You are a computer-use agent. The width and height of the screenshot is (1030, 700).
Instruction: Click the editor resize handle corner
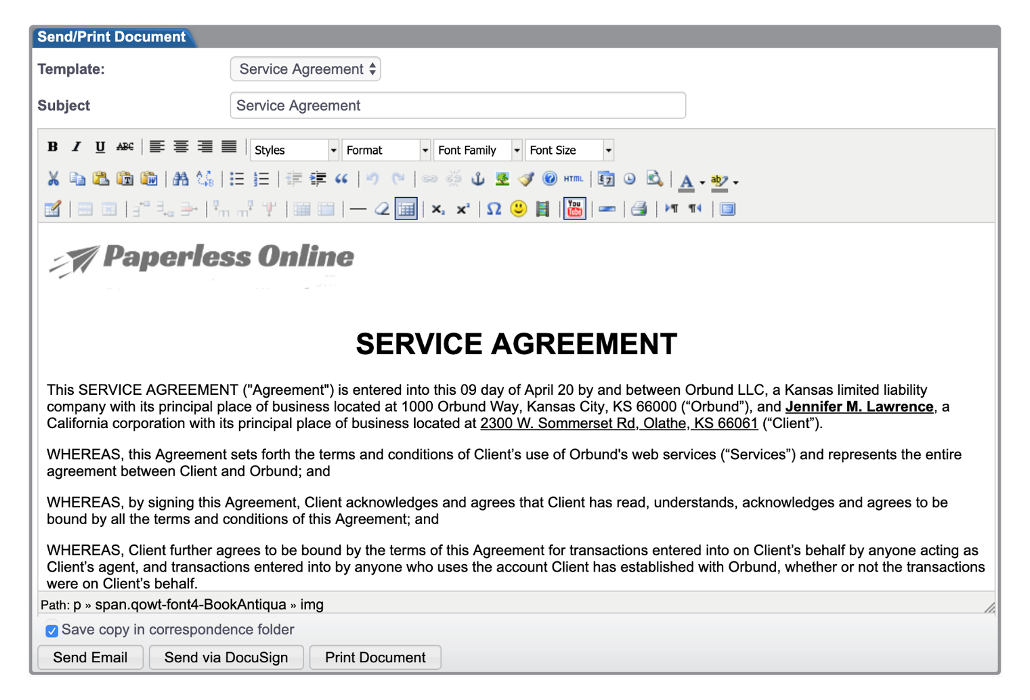pos(989,607)
